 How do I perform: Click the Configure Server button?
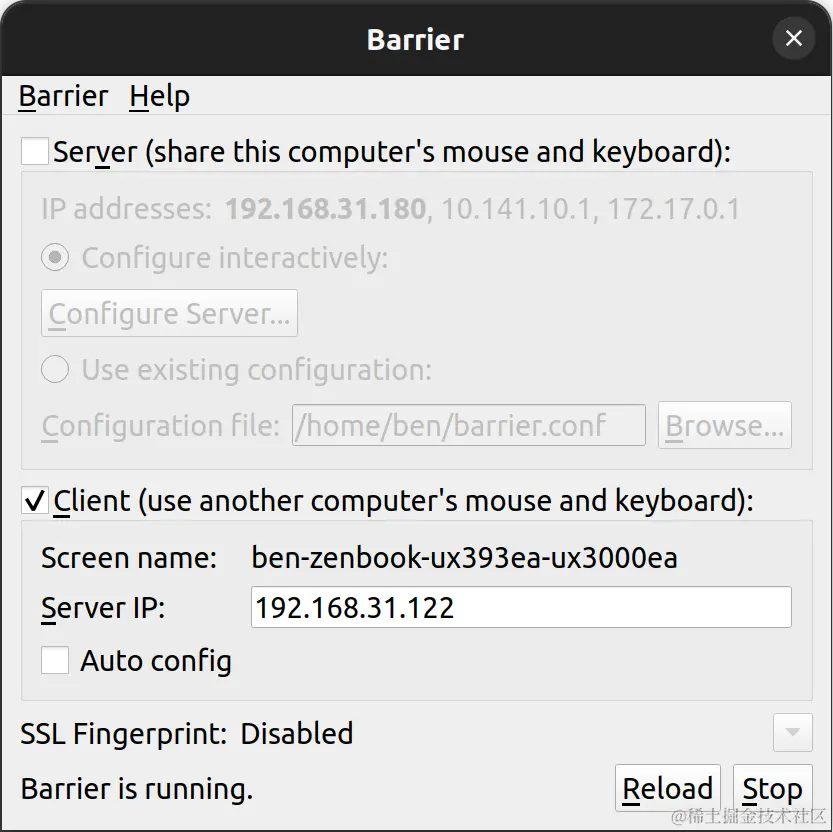(x=169, y=314)
